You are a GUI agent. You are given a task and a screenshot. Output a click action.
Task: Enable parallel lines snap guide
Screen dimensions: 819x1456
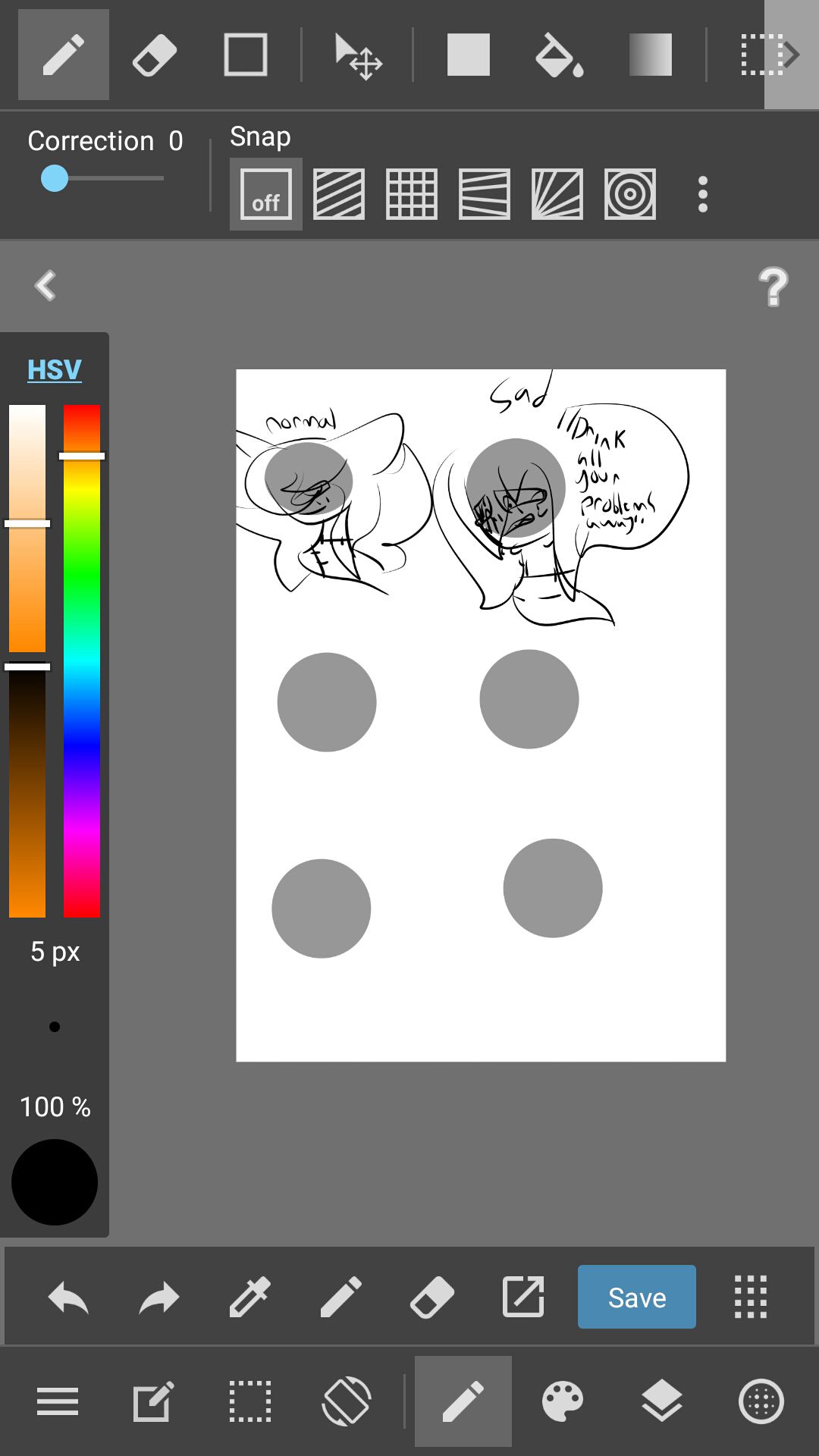point(339,194)
